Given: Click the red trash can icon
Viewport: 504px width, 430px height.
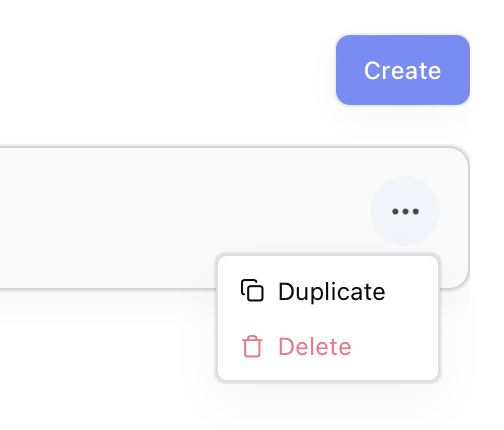Looking at the screenshot, I should [252, 346].
